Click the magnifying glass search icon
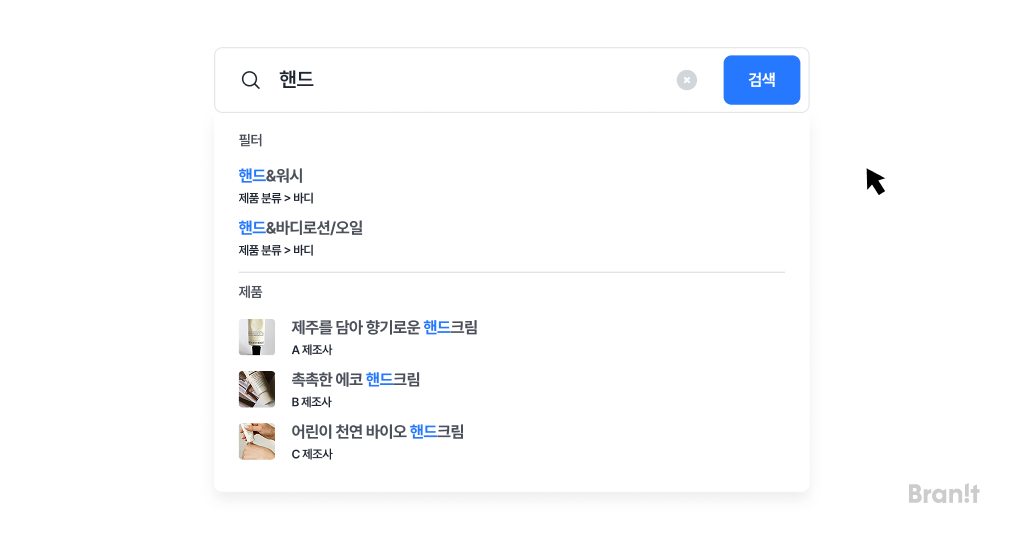The width and height of the screenshot is (1024, 540). coord(251,80)
